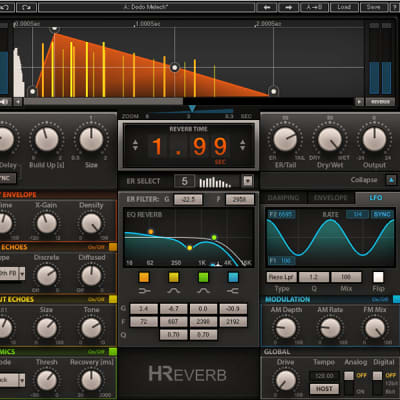400x400 pixels.
Task: Toggle the Modulation section On/Off
Action: tap(396, 299)
